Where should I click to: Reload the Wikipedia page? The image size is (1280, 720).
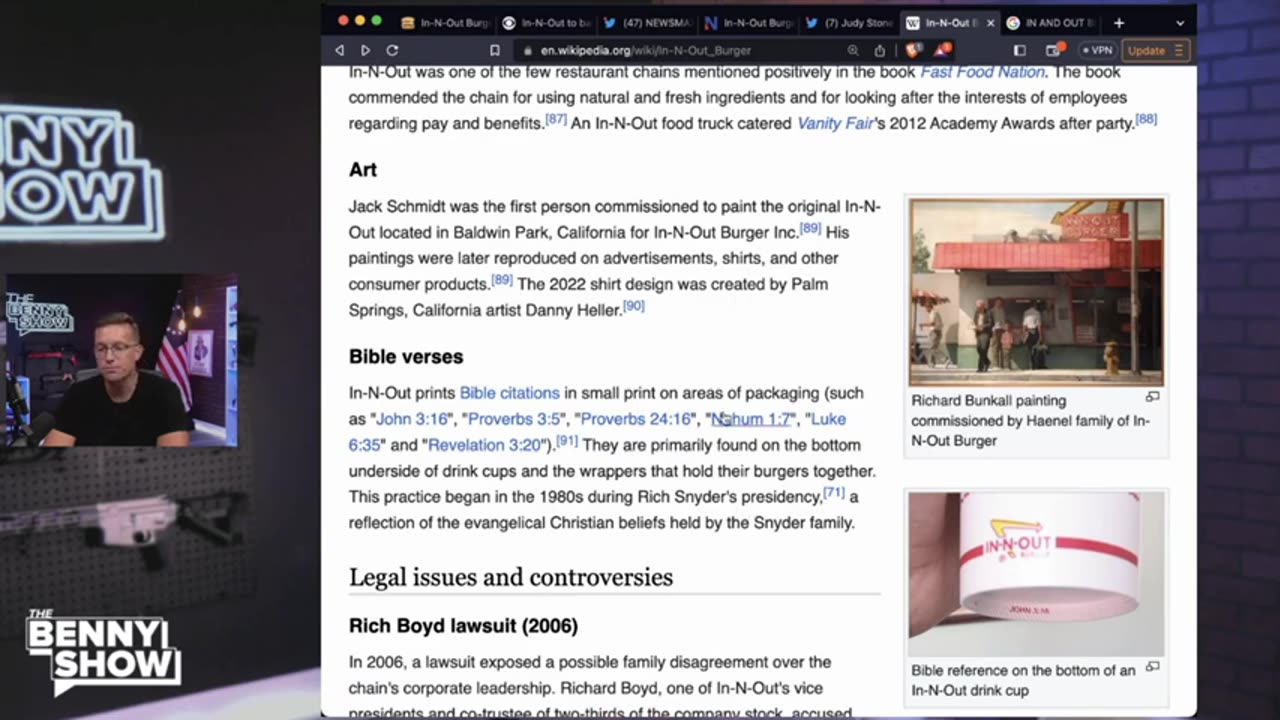392,50
